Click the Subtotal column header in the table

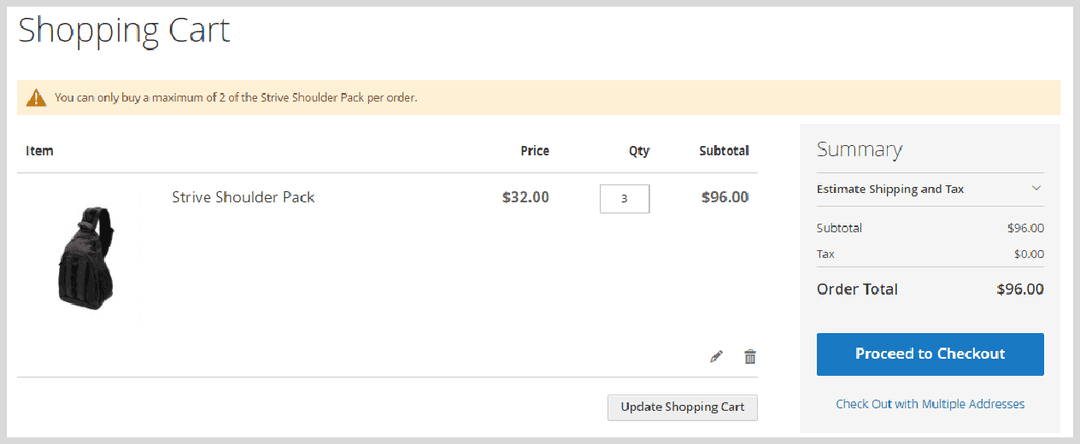tap(724, 151)
